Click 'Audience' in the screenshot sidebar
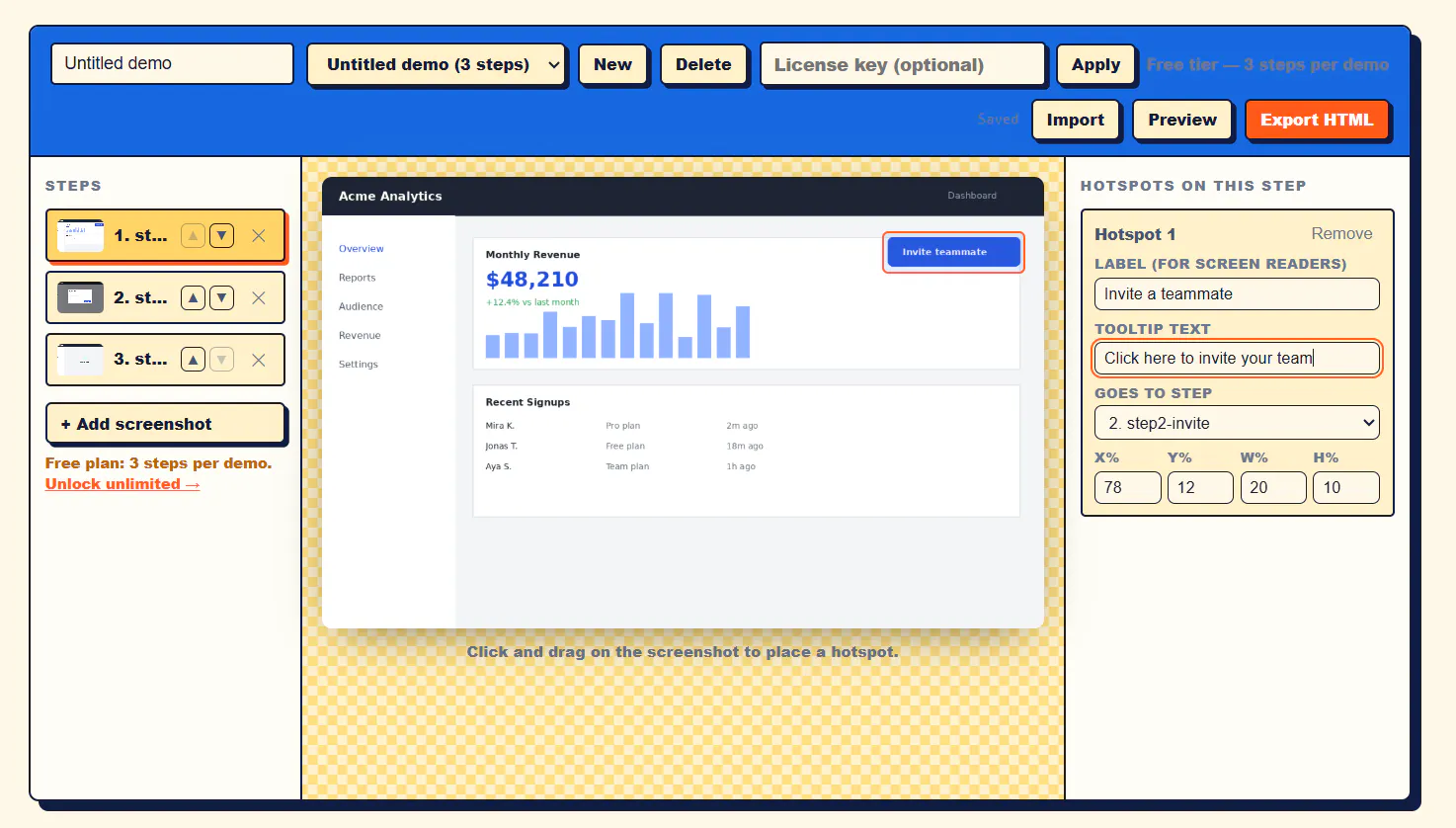 point(361,306)
